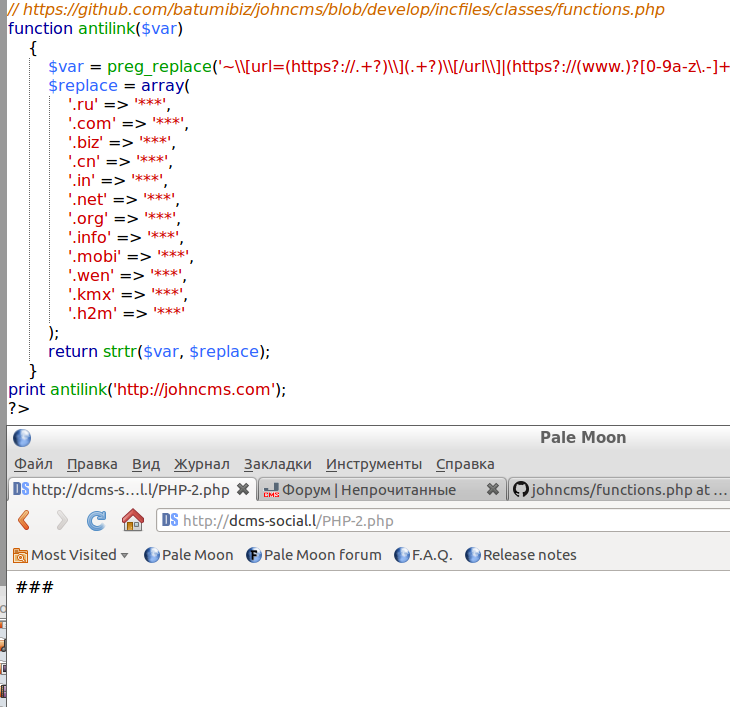Open the Файл menu
Screen dimensions: 730x707
coord(33,464)
